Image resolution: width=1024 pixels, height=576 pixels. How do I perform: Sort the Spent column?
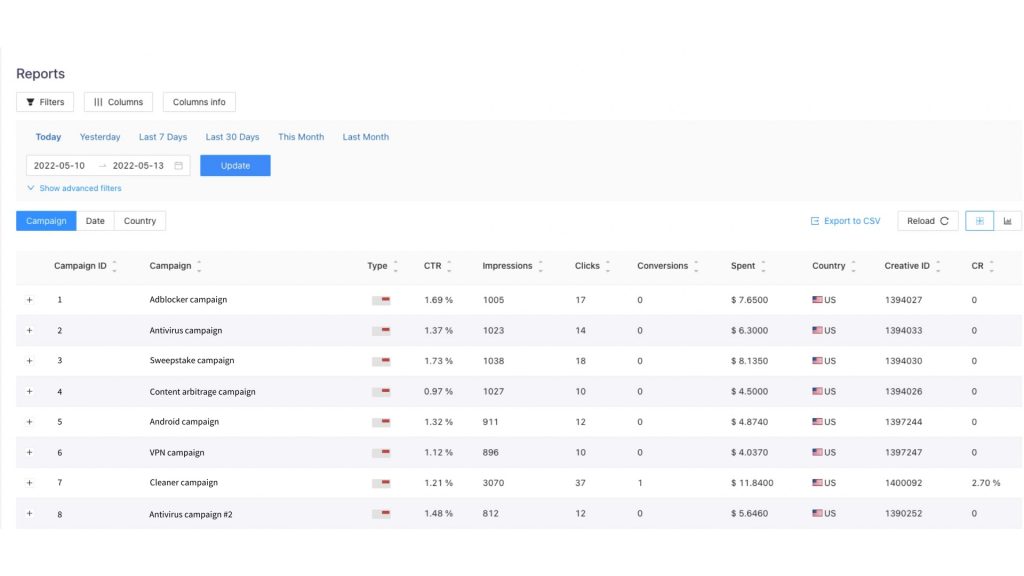(763, 266)
